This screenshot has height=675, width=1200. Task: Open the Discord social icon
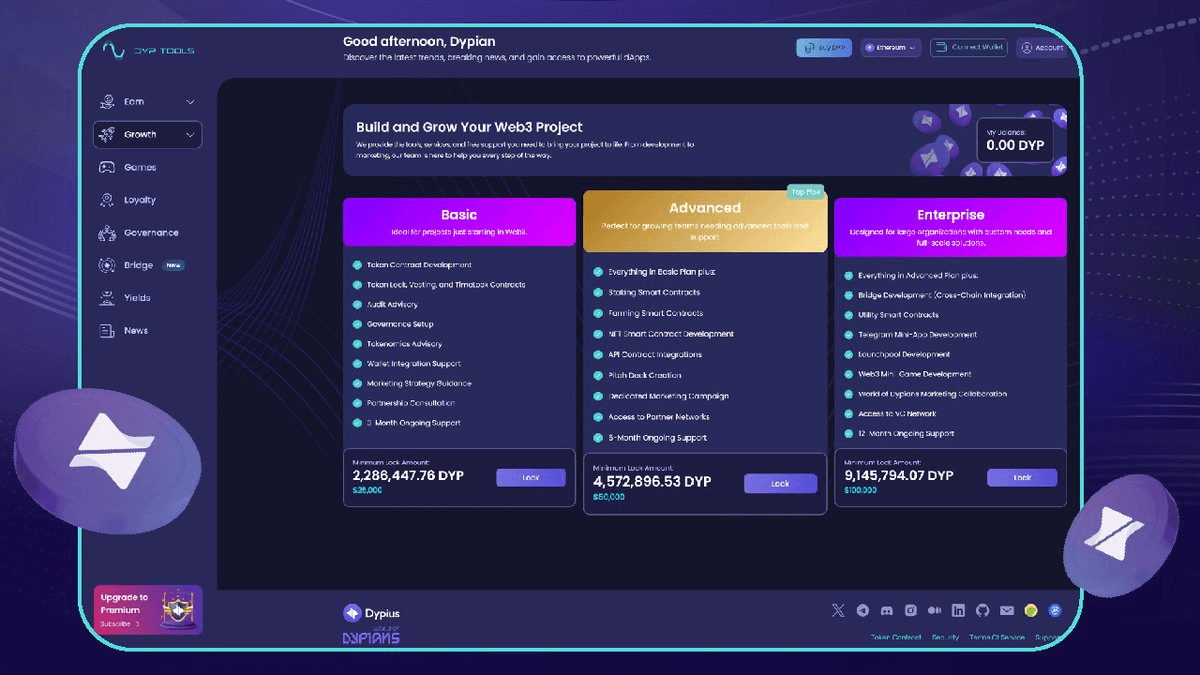click(887, 610)
